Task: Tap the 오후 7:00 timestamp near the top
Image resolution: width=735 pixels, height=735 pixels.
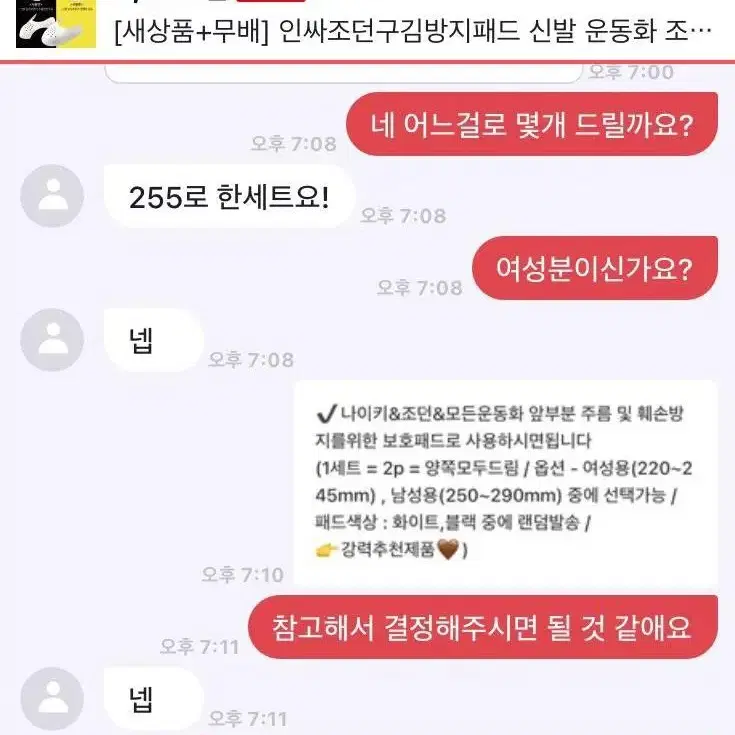Action: click(x=631, y=72)
